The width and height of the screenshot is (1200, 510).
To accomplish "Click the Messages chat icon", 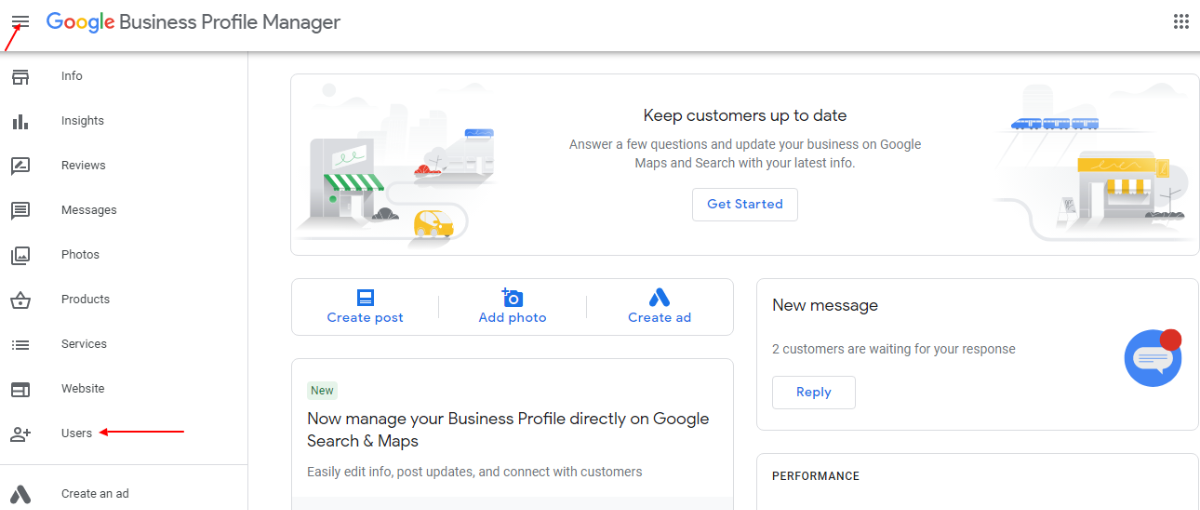I will click(20, 210).
